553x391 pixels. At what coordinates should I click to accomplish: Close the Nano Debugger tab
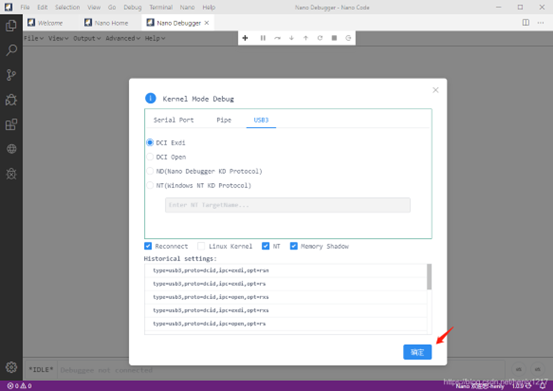[207, 23]
